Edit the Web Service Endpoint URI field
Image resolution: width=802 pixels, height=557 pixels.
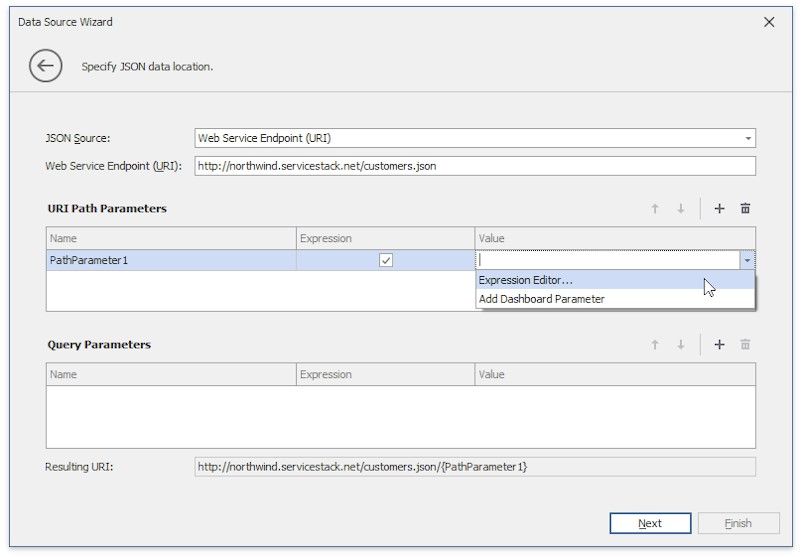pos(474,166)
